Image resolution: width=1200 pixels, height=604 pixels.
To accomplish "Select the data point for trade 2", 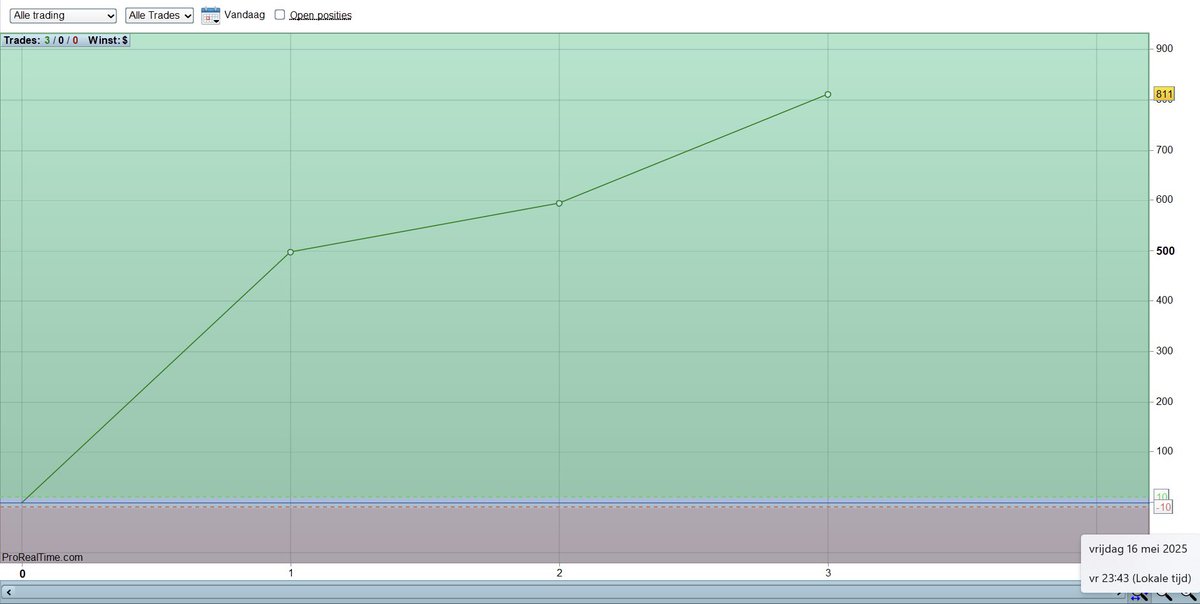I will [x=559, y=203].
